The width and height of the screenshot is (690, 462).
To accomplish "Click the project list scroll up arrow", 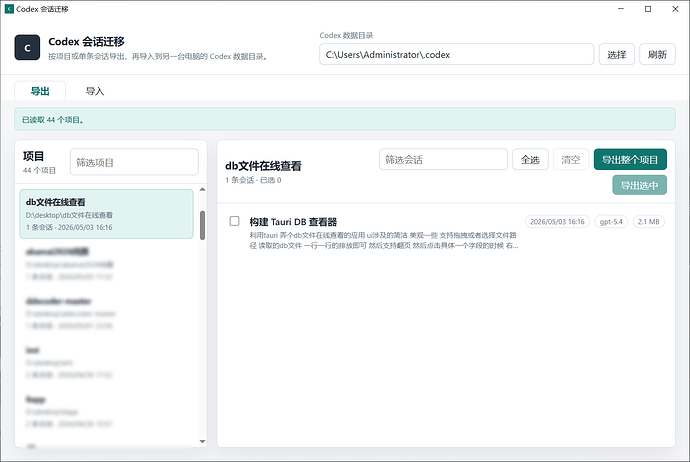I will click(202, 190).
